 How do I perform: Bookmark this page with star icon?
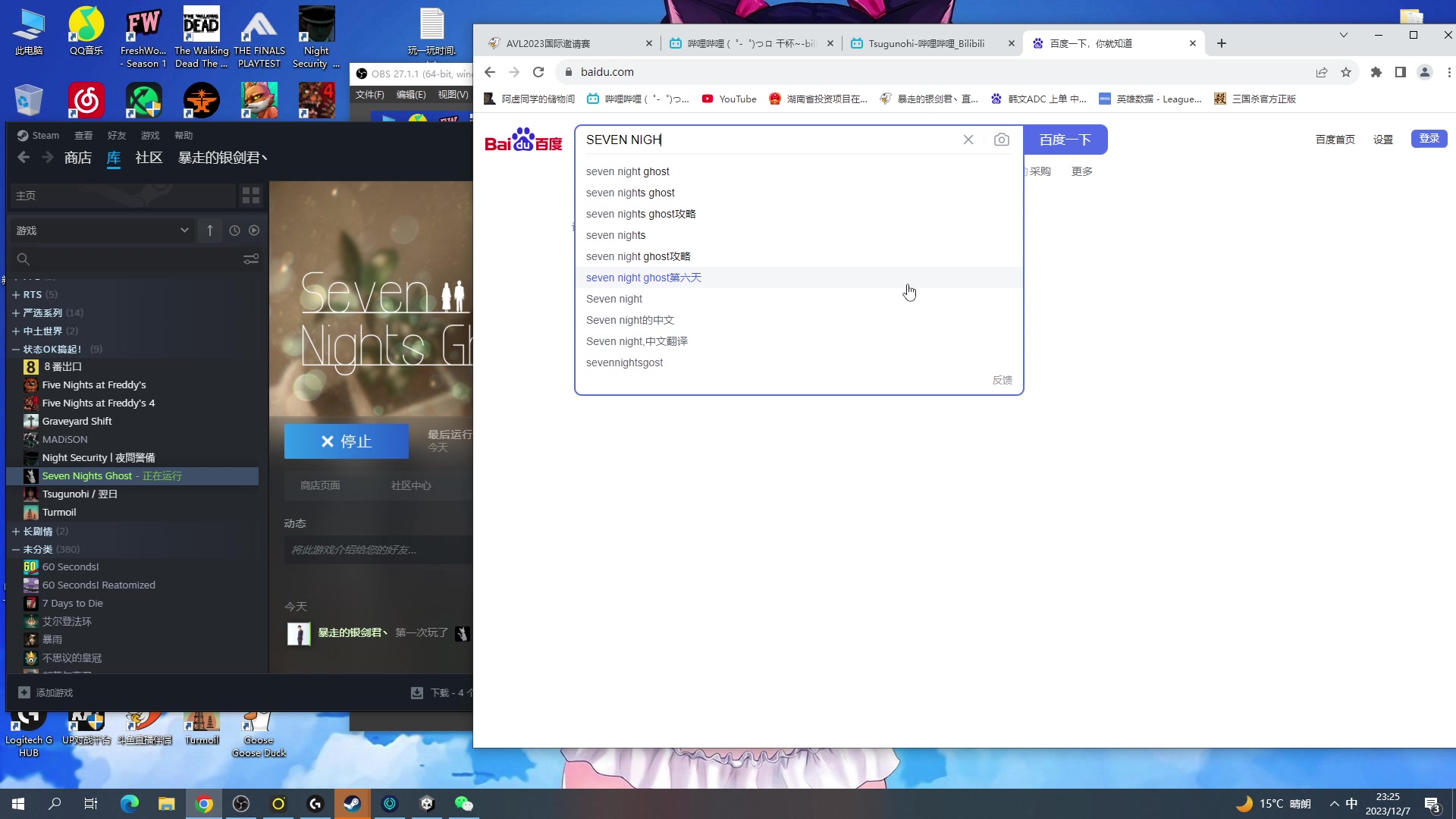coord(1346,72)
